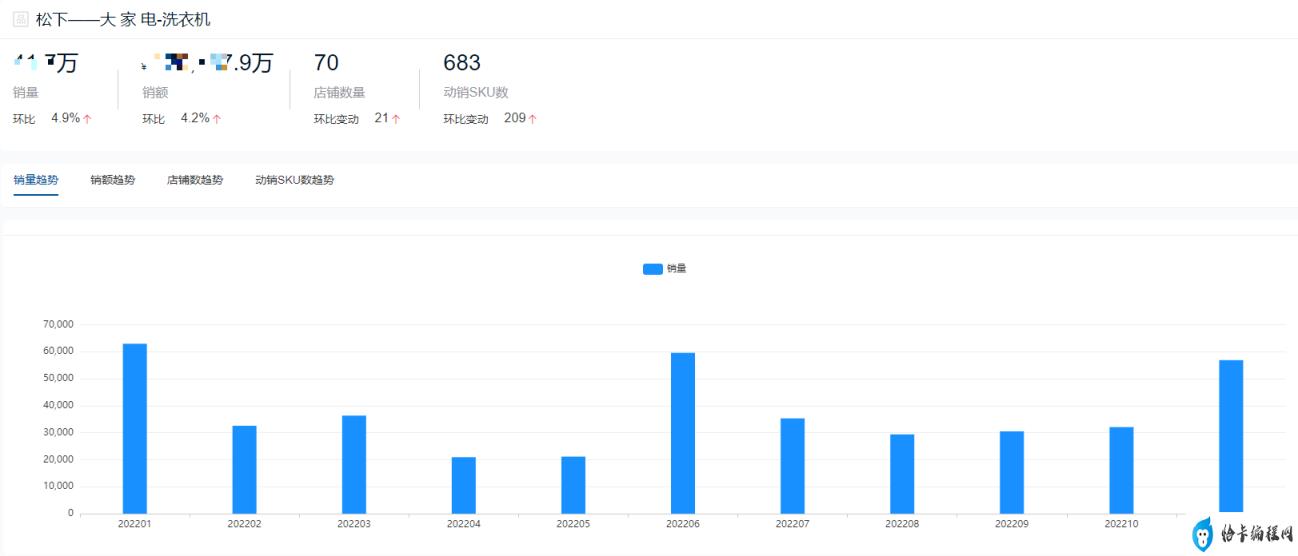Image resolution: width=1298 pixels, height=556 pixels.
Task: Click the up arrow beside 环比变动 209
Action: pyautogui.click(x=533, y=118)
